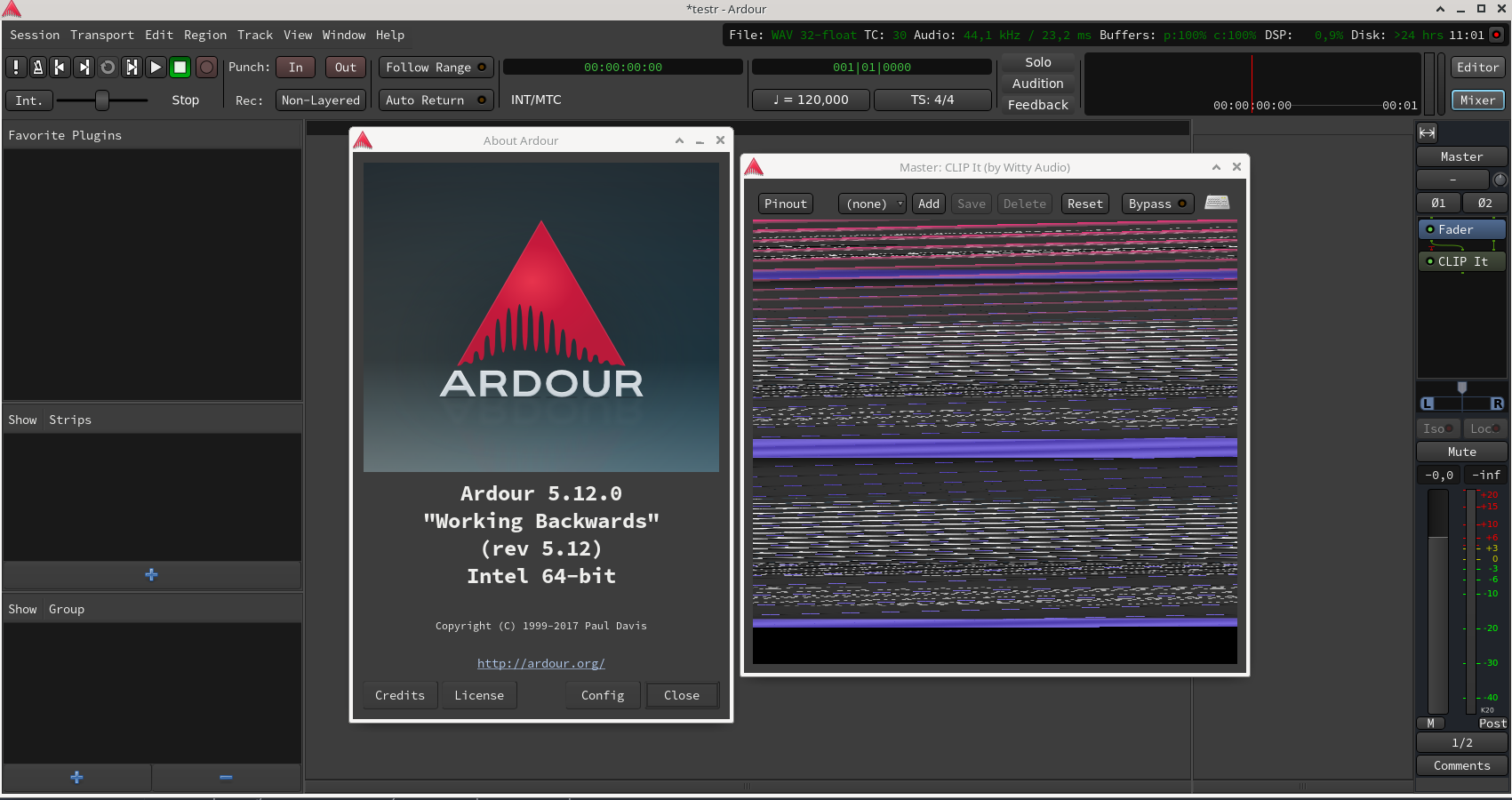Click Close in About Ardour dialog
This screenshot has height=800, width=1512.
[x=682, y=695]
